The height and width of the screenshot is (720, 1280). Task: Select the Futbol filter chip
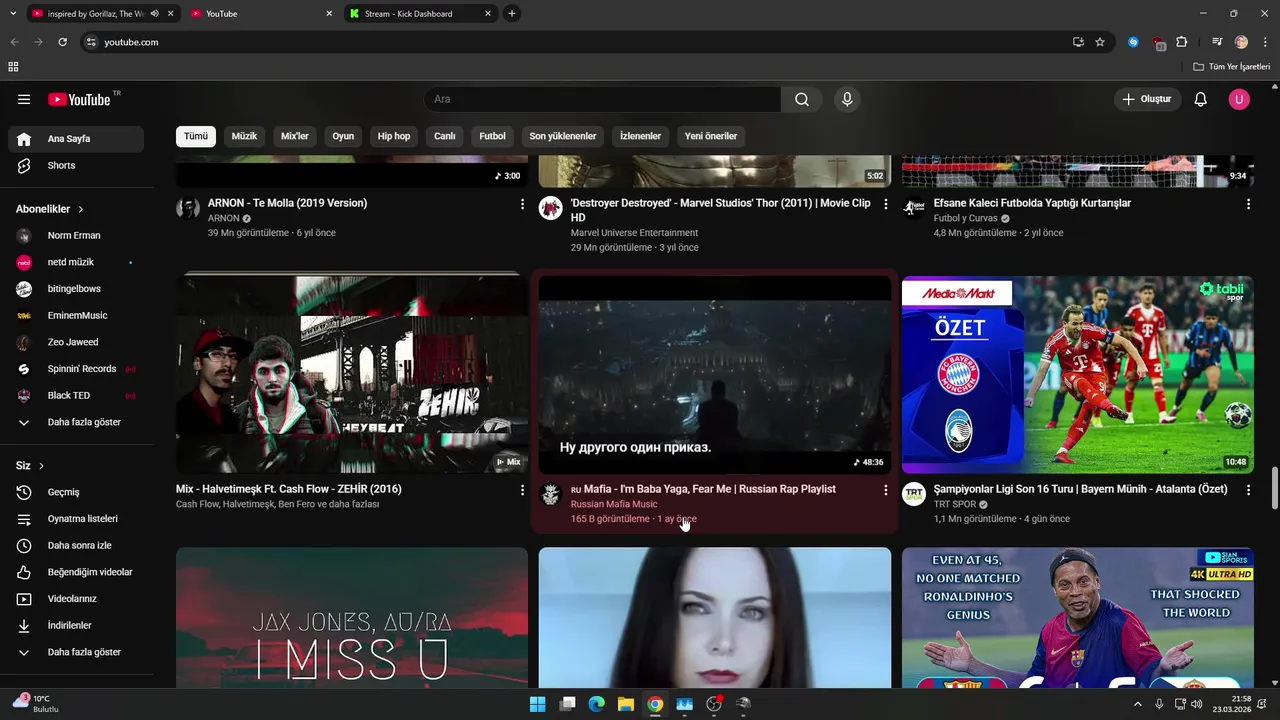492,136
